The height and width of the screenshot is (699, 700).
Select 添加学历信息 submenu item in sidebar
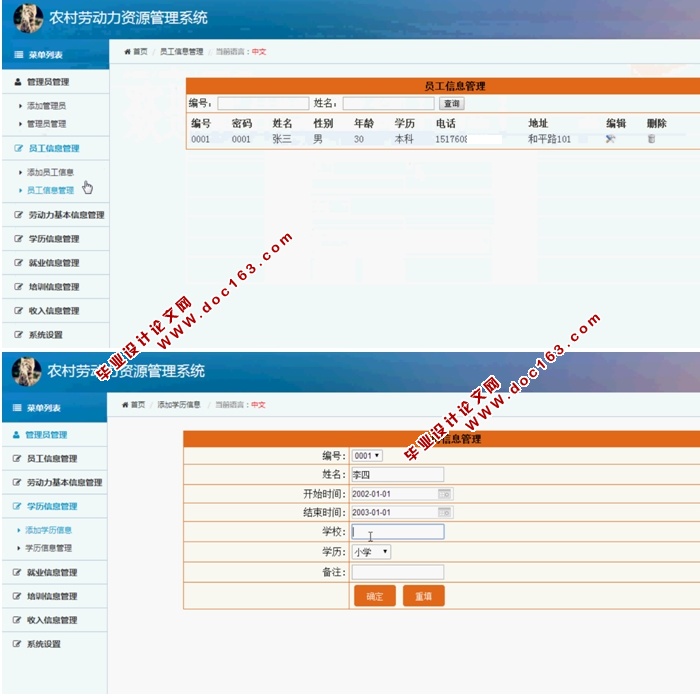tap(48, 530)
